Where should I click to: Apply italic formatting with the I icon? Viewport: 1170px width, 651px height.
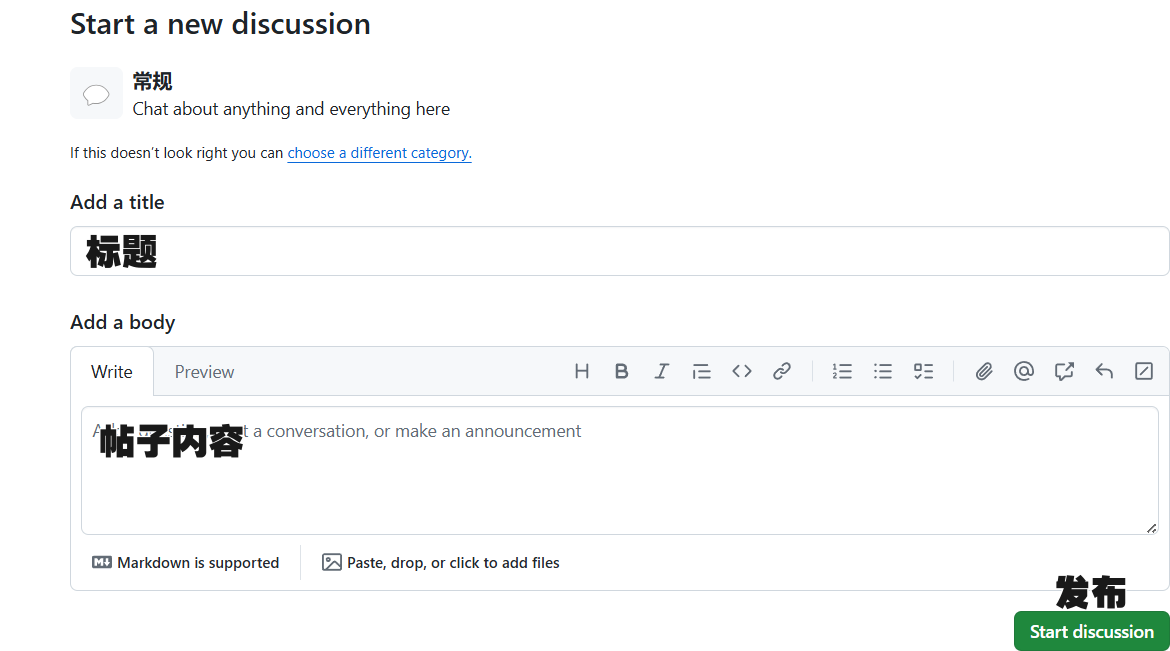tap(661, 371)
